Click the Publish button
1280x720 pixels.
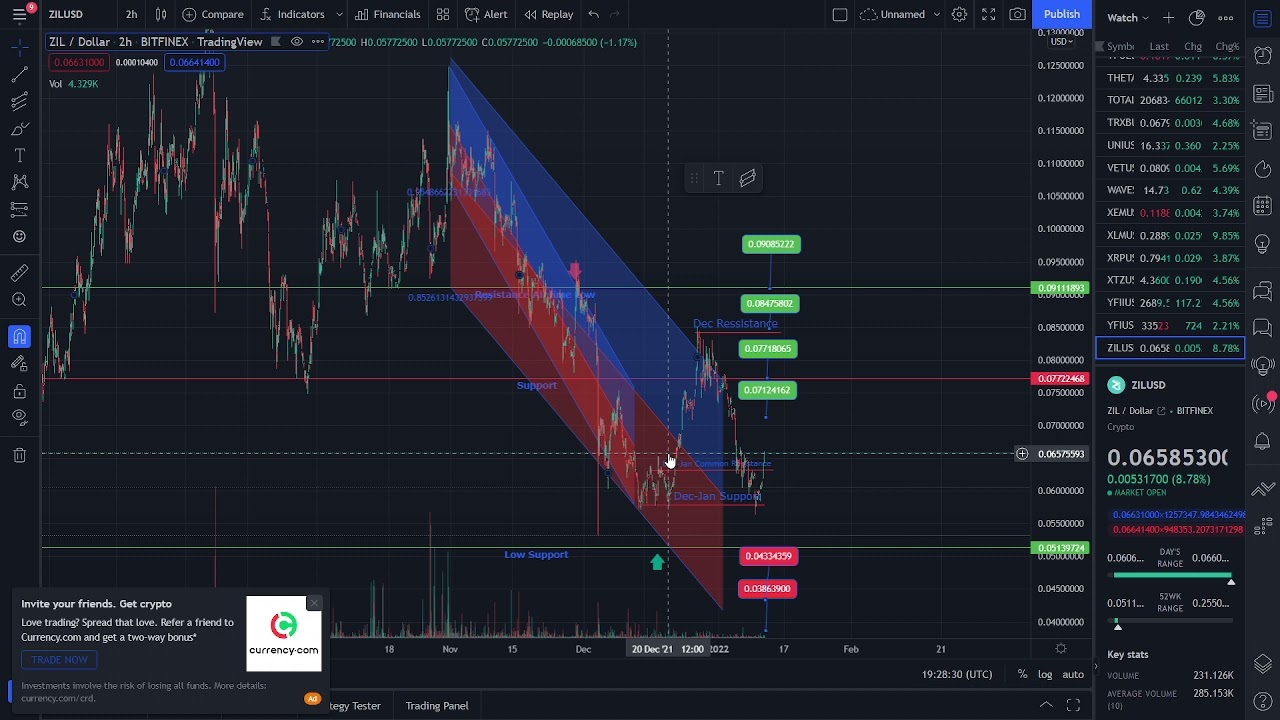[1061, 14]
